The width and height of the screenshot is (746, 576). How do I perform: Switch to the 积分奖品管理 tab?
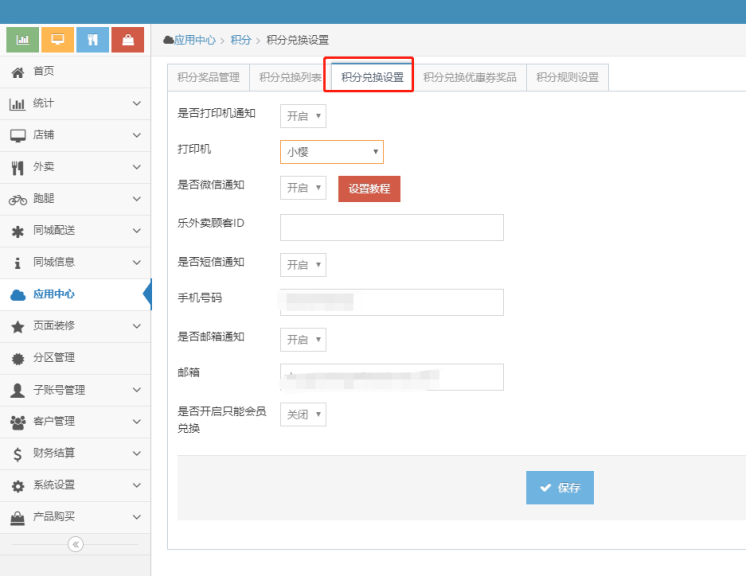coord(208,77)
